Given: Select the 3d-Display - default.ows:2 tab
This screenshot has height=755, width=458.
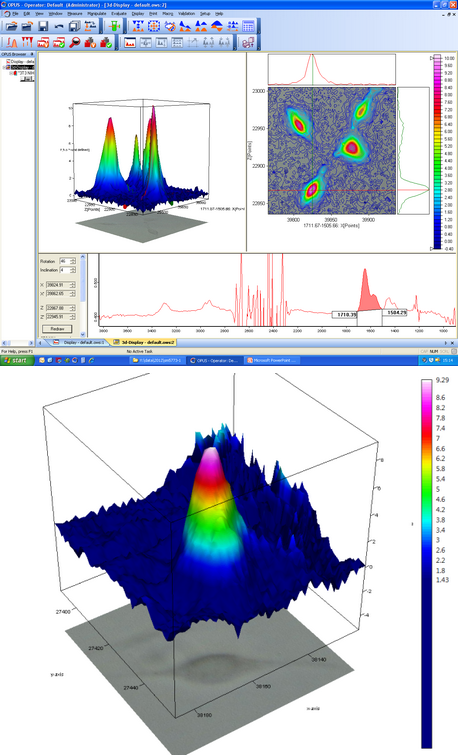Looking at the screenshot, I should [144, 342].
